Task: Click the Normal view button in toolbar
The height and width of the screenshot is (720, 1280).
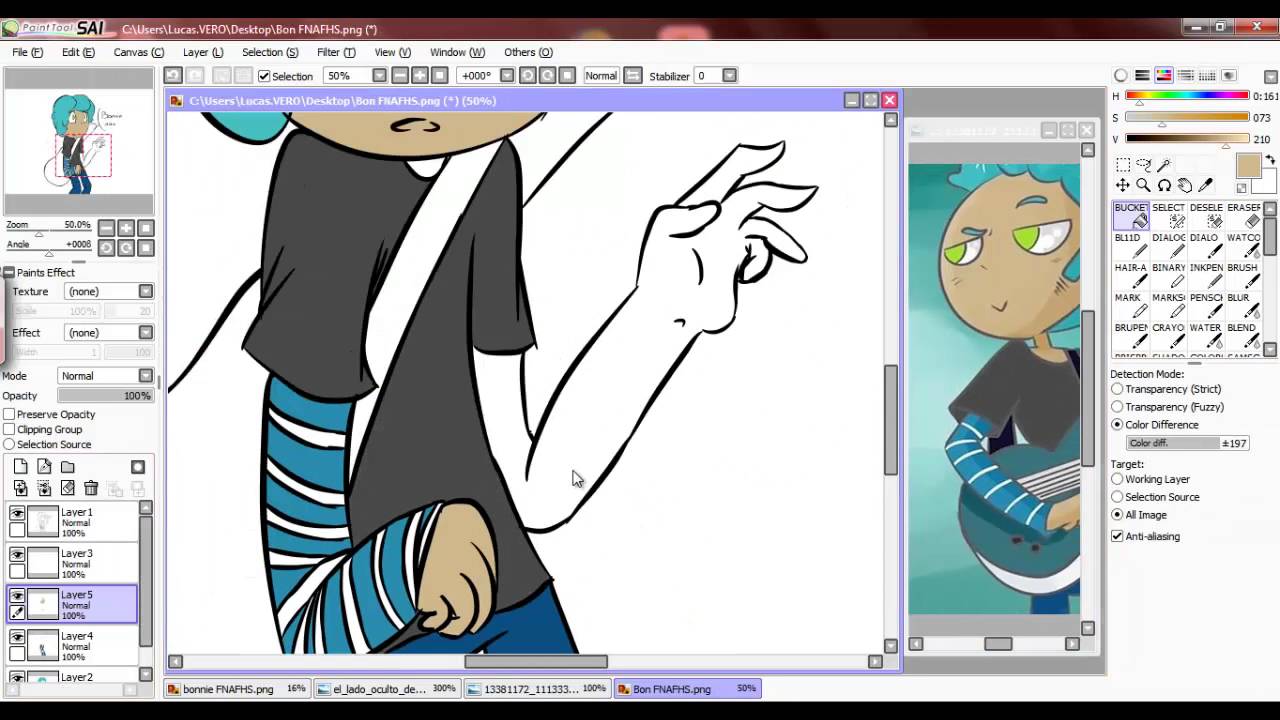Action: pyautogui.click(x=601, y=76)
